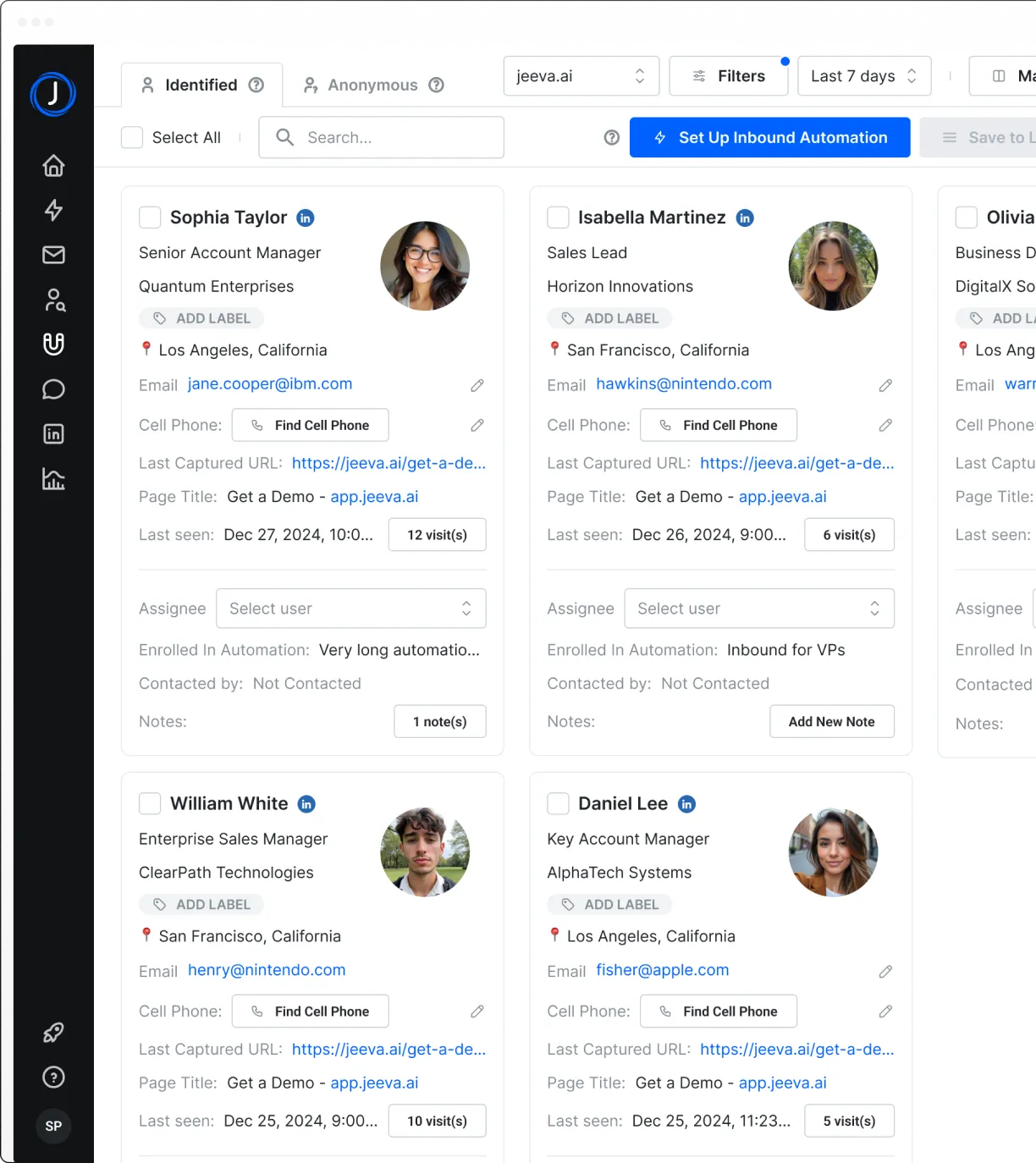The width and height of the screenshot is (1036, 1163).
Task: Click the rocket icon in sidebar
Action: [x=53, y=1033]
